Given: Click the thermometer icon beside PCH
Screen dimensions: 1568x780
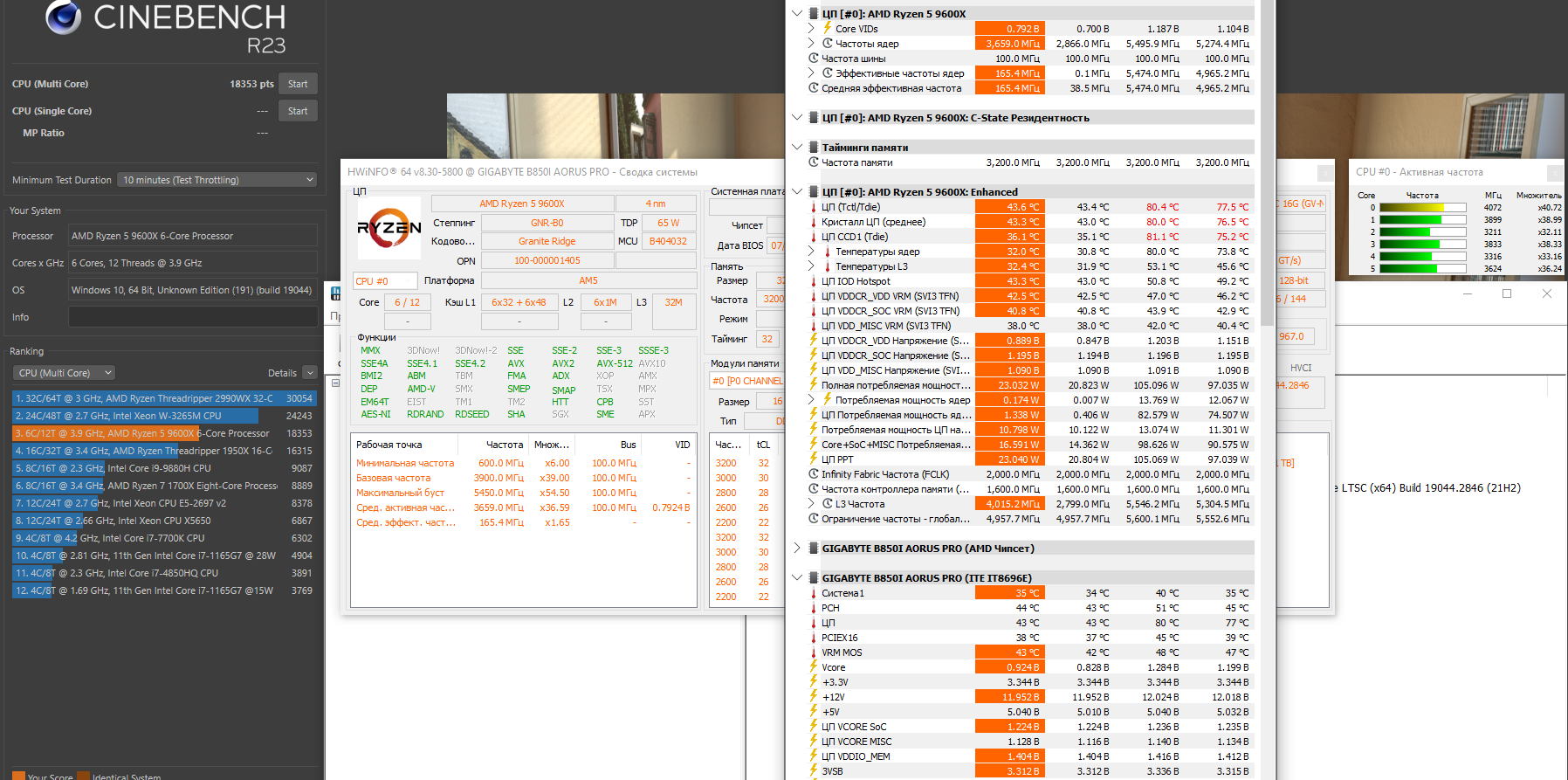Looking at the screenshot, I should pyautogui.click(x=813, y=608).
